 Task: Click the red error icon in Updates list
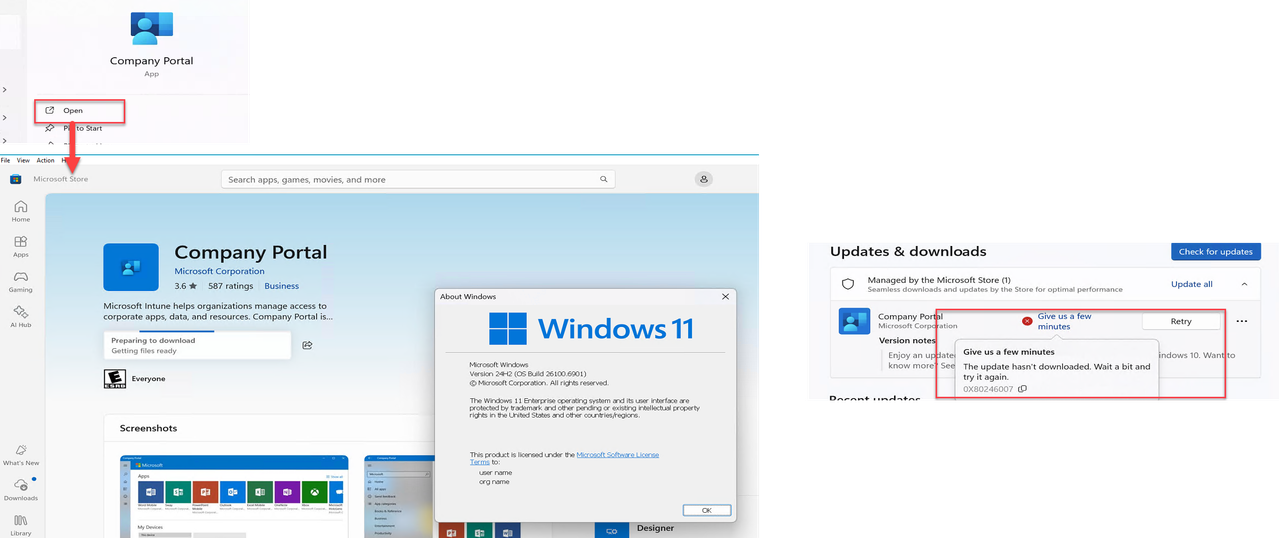1027,321
